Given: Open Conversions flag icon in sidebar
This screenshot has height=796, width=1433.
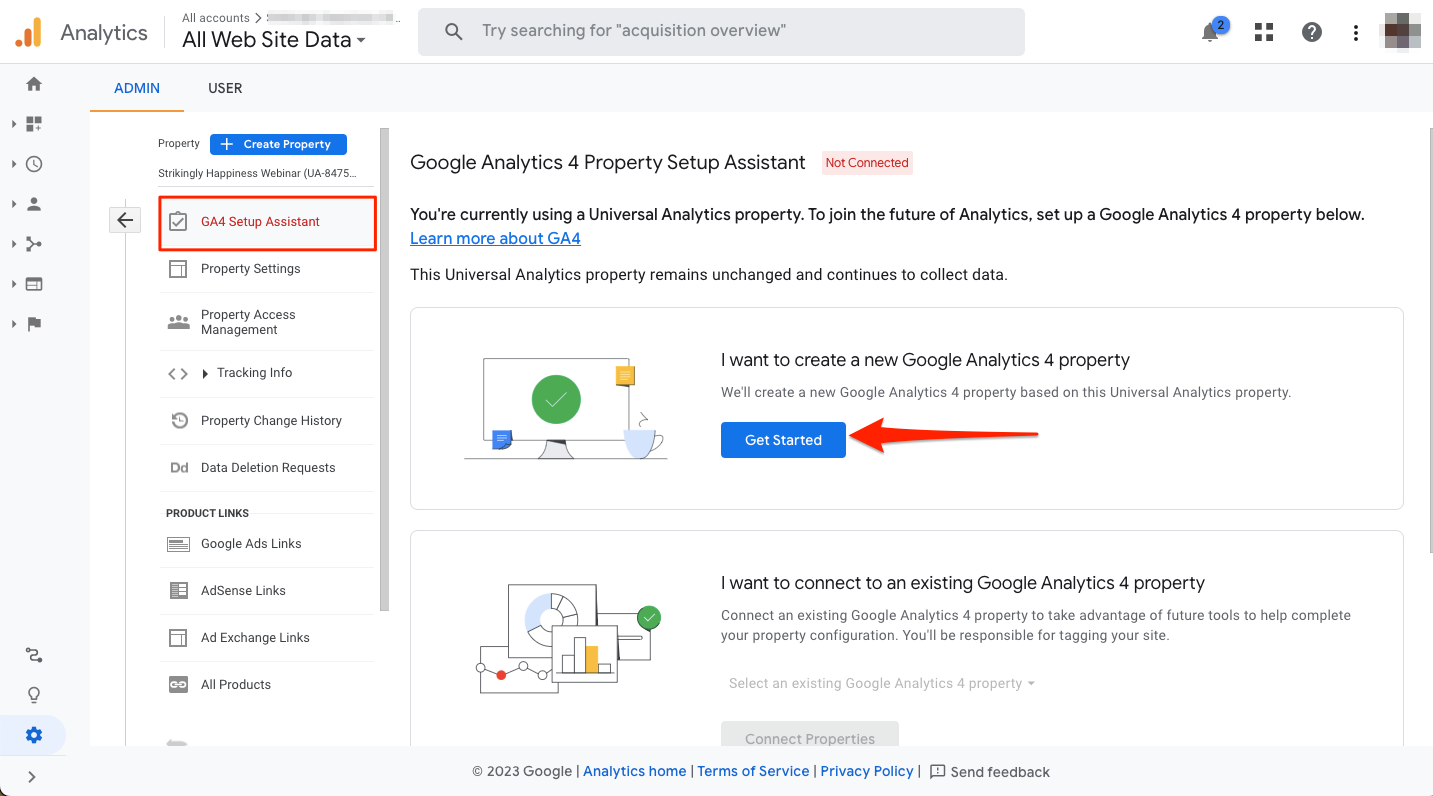Looking at the screenshot, I should [x=34, y=324].
